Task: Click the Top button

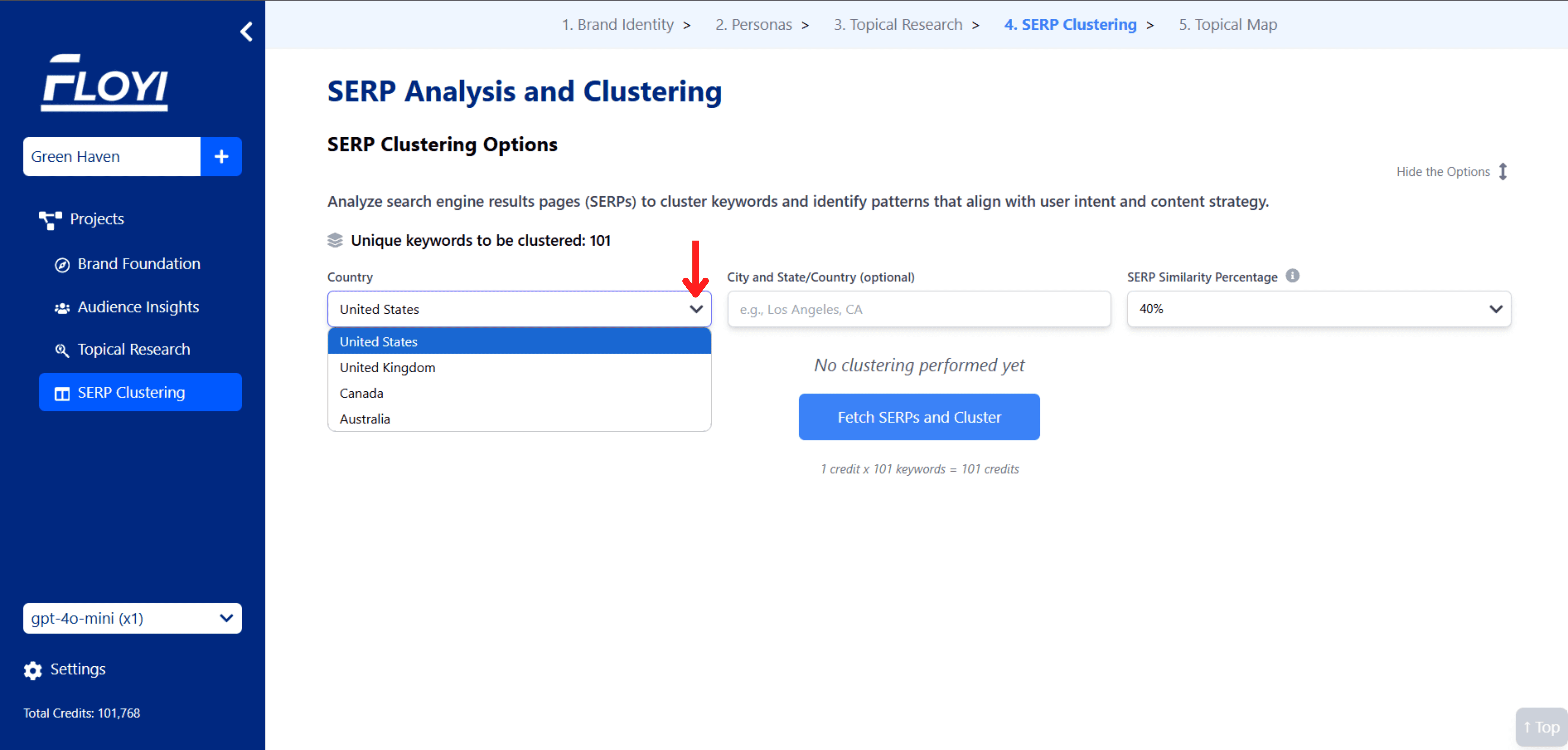Action: (1541, 728)
